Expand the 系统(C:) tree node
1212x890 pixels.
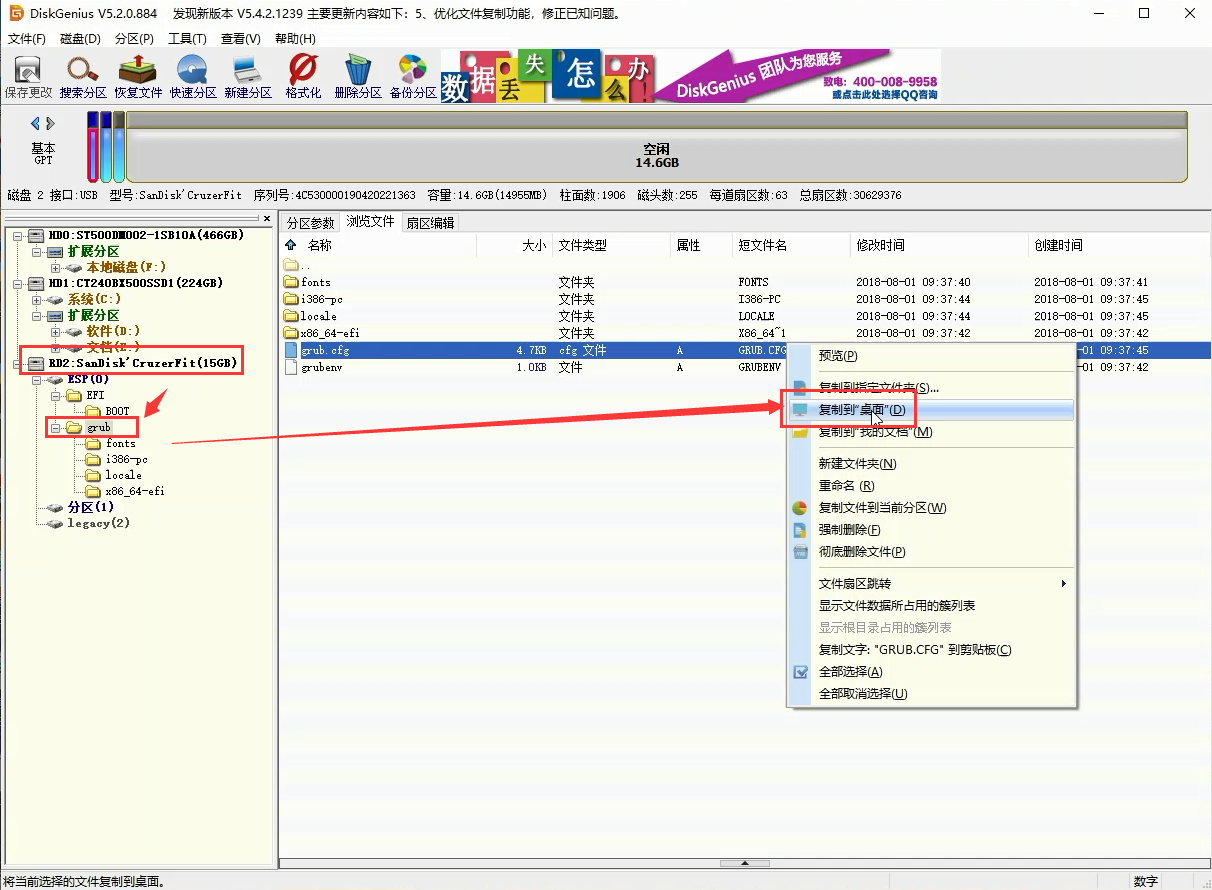[37, 300]
